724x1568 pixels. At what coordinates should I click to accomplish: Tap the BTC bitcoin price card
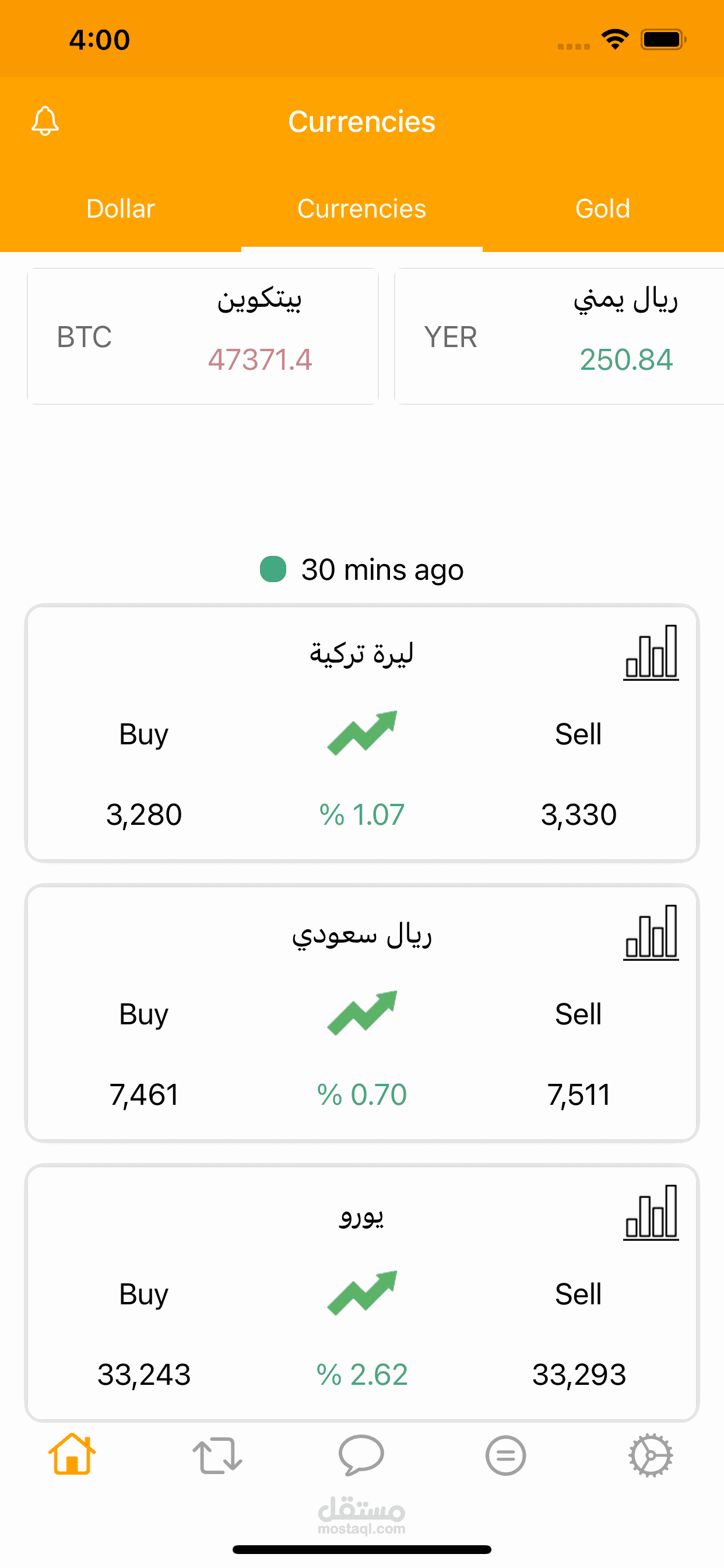click(203, 337)
